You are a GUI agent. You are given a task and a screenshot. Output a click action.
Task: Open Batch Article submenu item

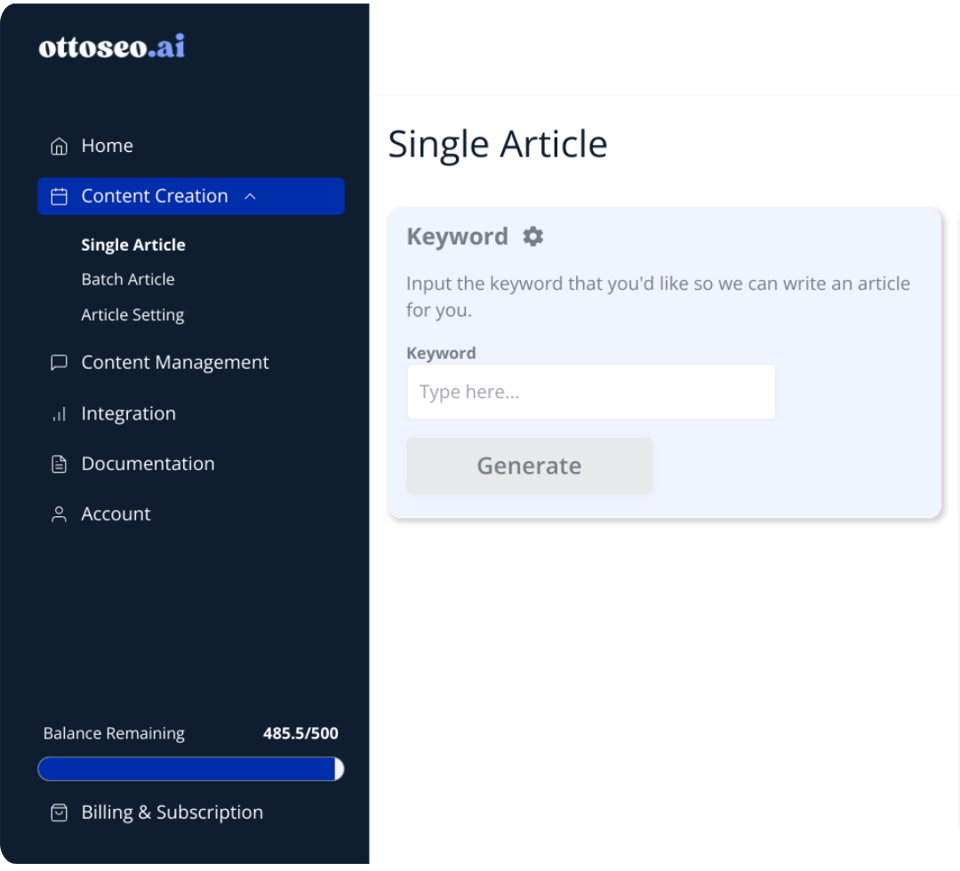click(128, 280)
